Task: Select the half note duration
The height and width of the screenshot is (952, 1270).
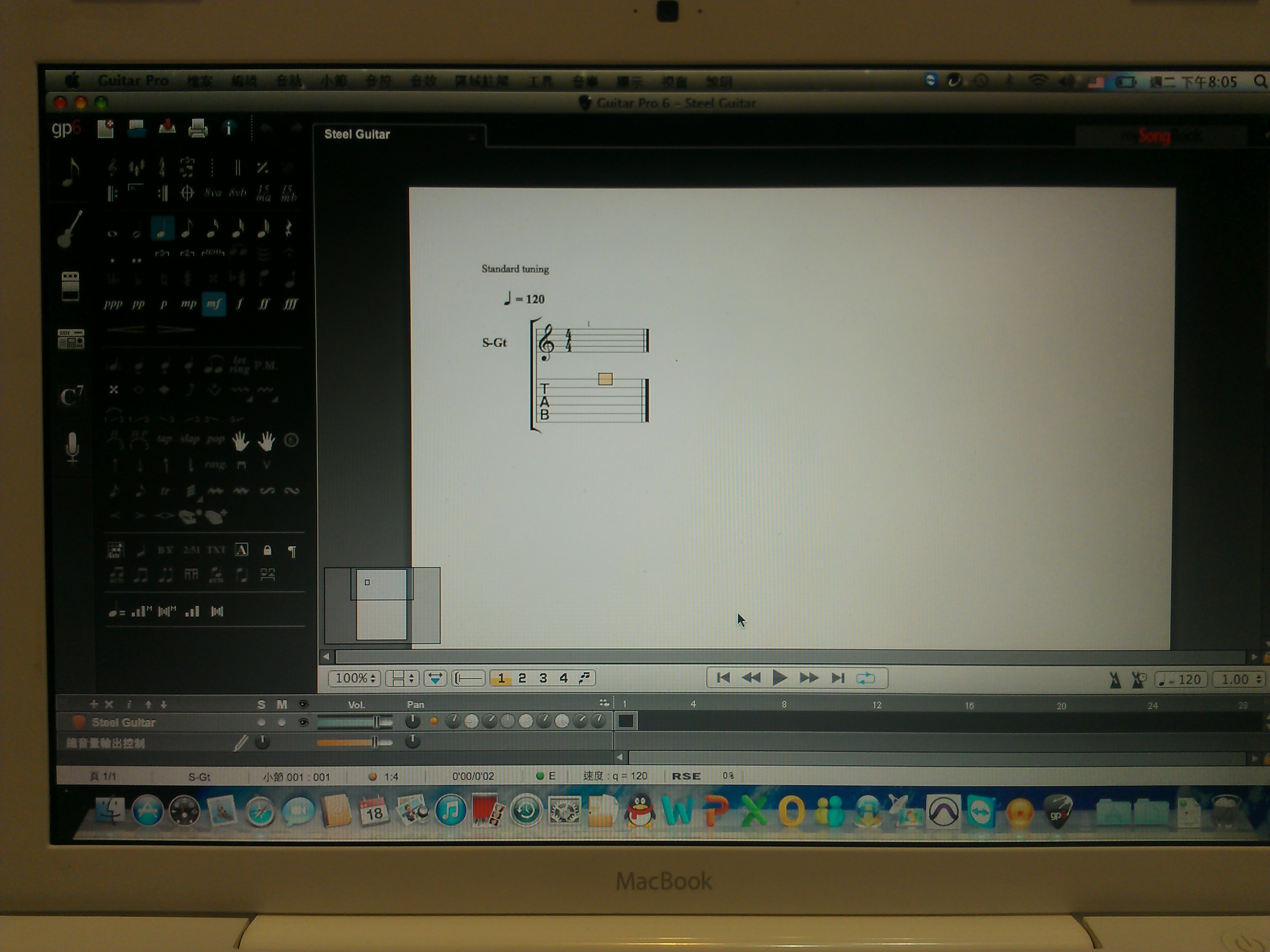Action: pyautogui.click(x=137, y=231)
